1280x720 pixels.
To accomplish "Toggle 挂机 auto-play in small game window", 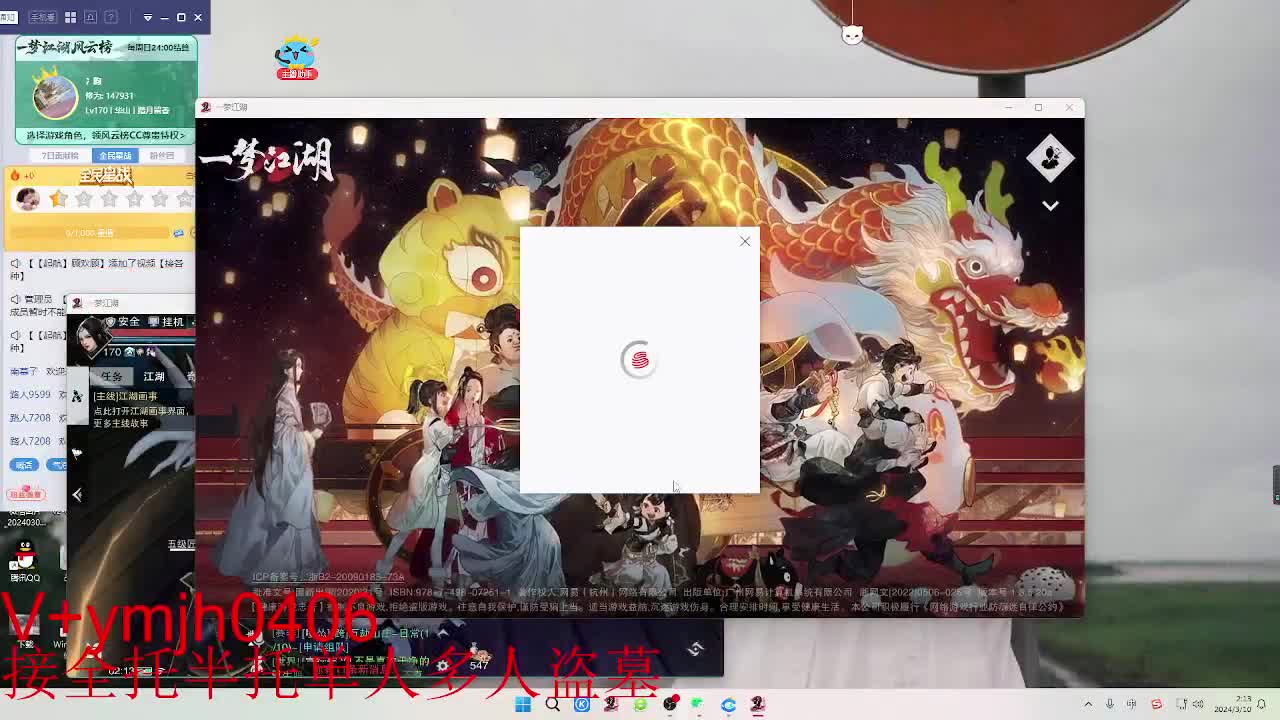I will click(x=167, y=322).
